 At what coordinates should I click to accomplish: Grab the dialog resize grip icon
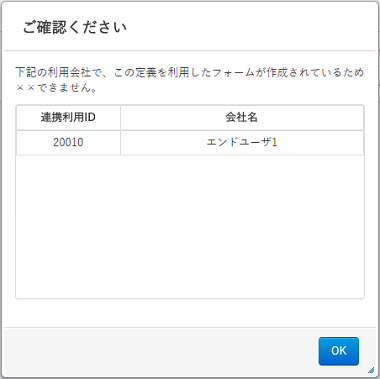(x=371, y=370)
